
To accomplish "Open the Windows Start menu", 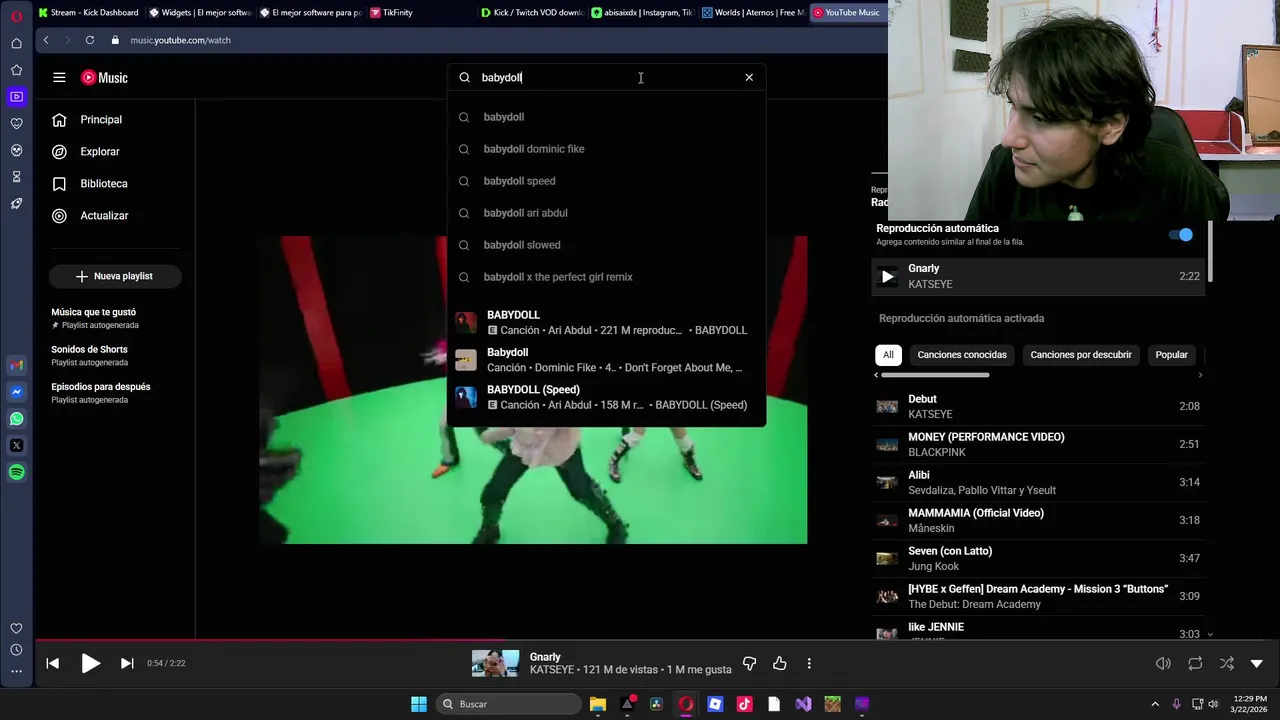I will pos(419,704).
